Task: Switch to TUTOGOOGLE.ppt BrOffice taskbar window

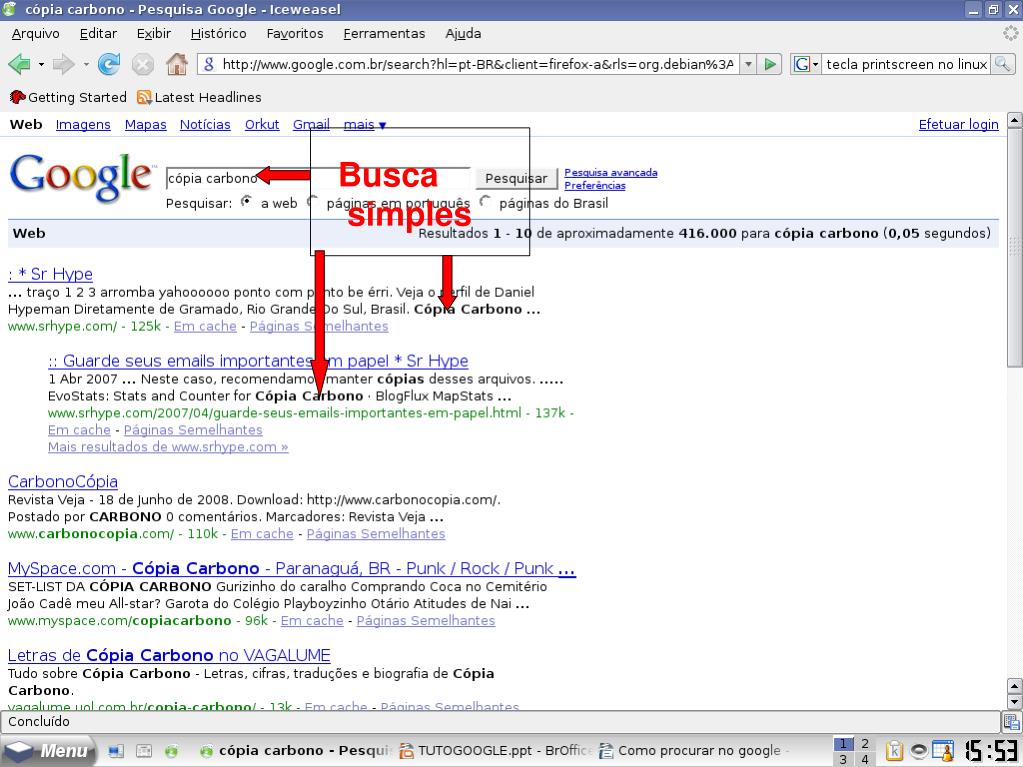Action: pos(495,751)
